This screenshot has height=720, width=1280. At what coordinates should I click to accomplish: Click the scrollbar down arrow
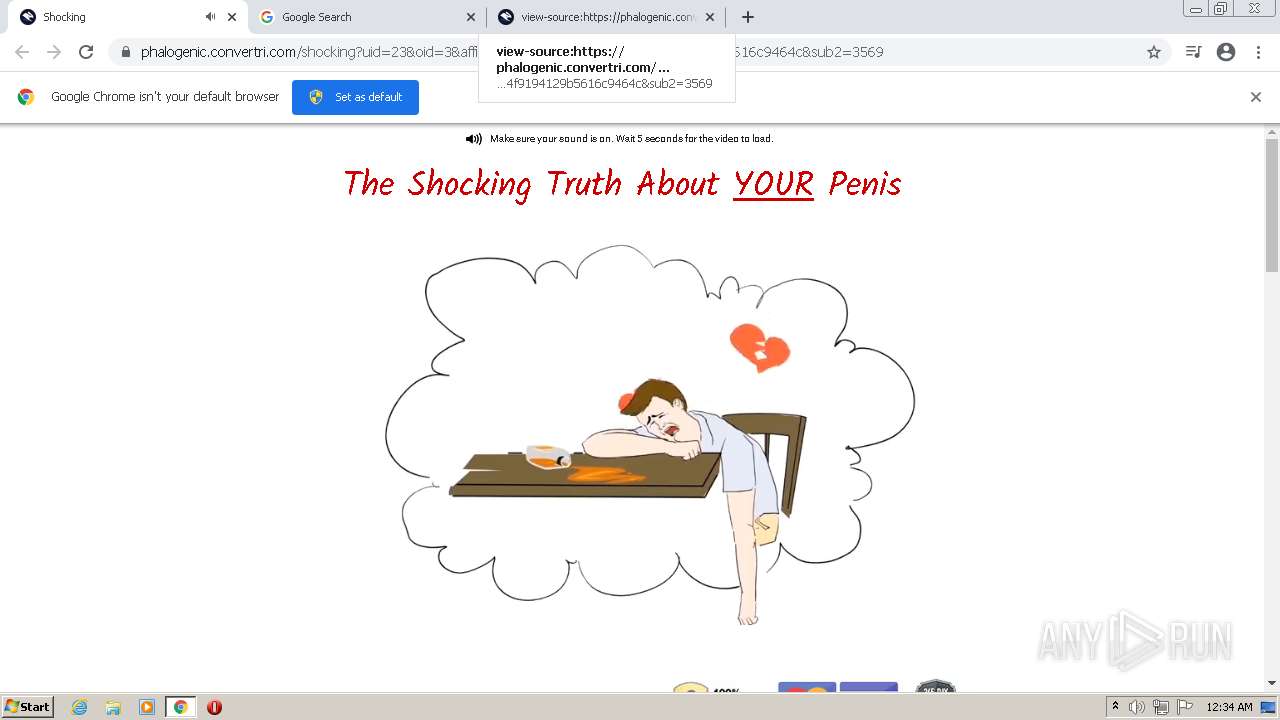point(1272,683)
